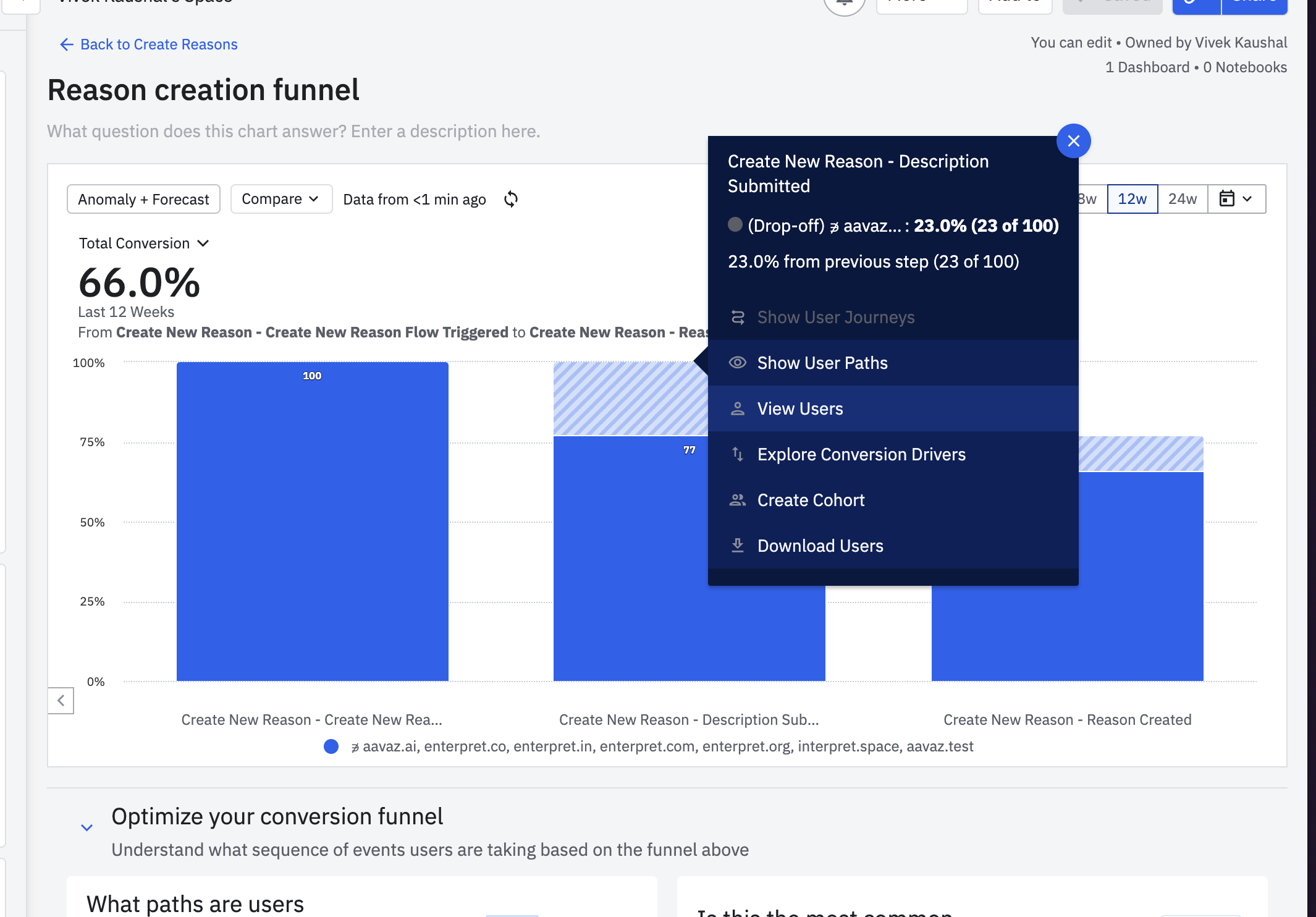Click the person icon beside View Users
1316x917 pixels.
[x=738, y=408]
